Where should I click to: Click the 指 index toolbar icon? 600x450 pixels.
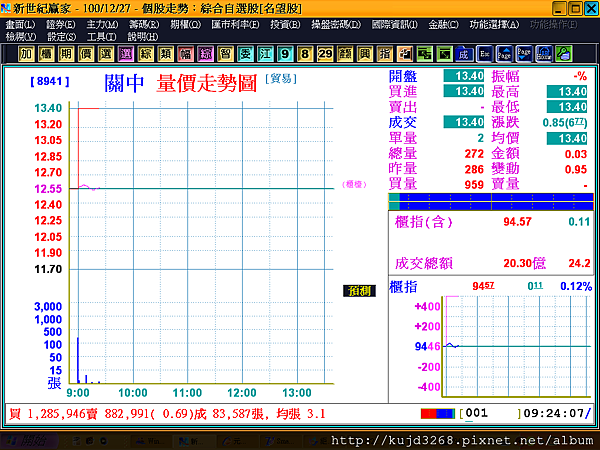385,54
